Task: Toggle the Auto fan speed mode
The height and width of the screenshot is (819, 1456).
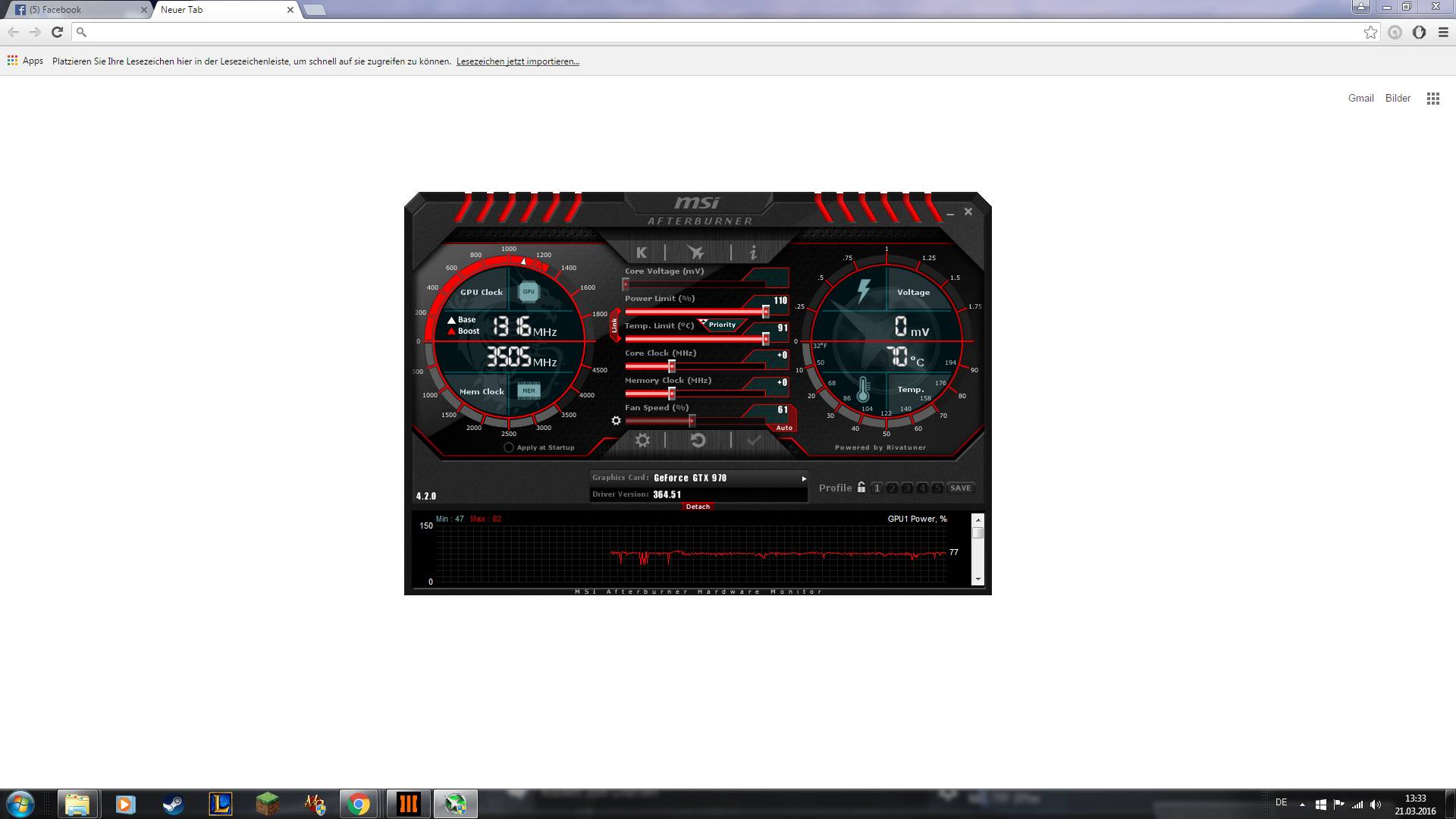Action: coord(784,428)
